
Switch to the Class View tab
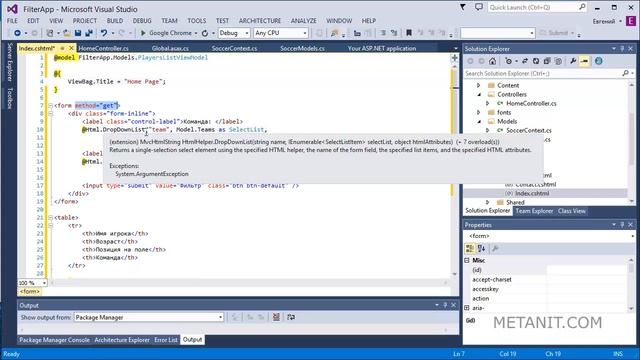pyautogui.click(x=571, y=211)
